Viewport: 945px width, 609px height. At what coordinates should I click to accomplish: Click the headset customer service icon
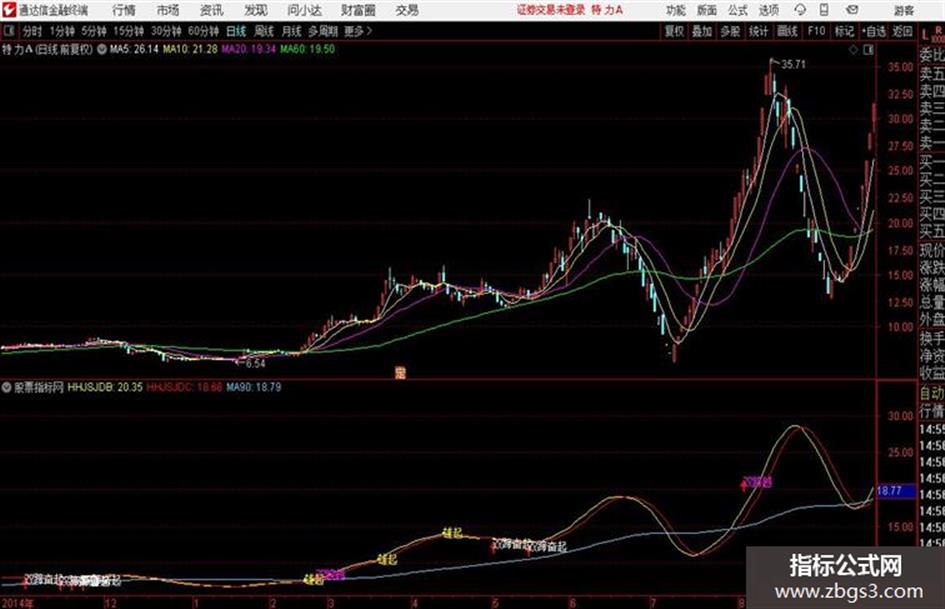(x=800, y=10)
